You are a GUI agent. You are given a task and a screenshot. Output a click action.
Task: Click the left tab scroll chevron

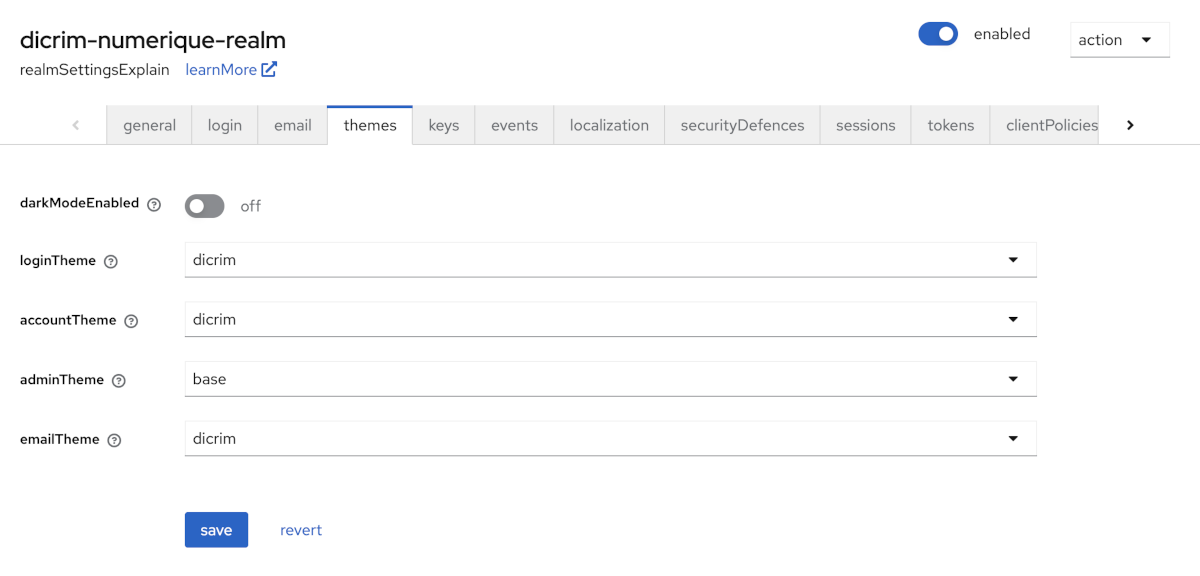click(76, 124)
